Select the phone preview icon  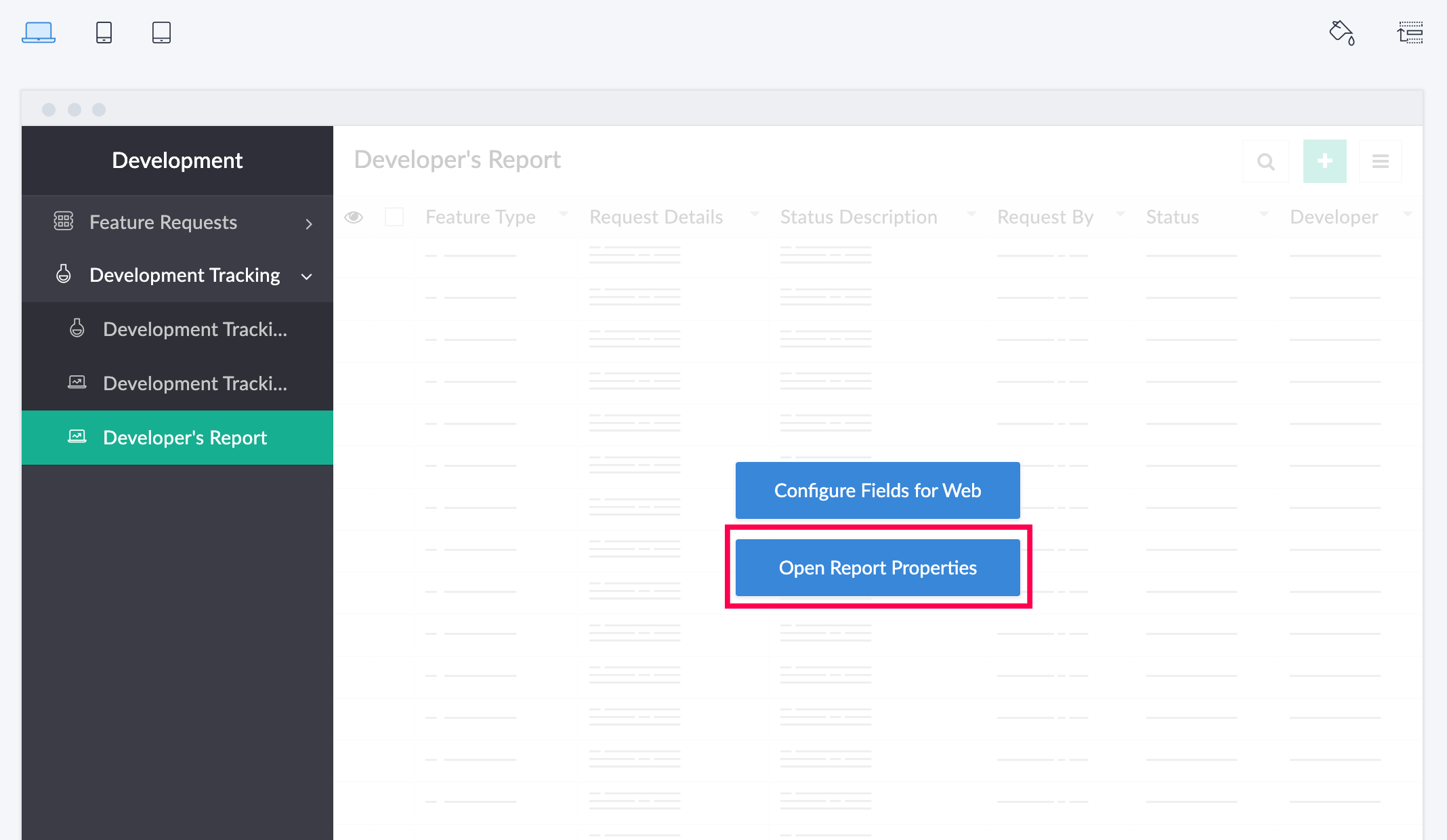(104, 32)
